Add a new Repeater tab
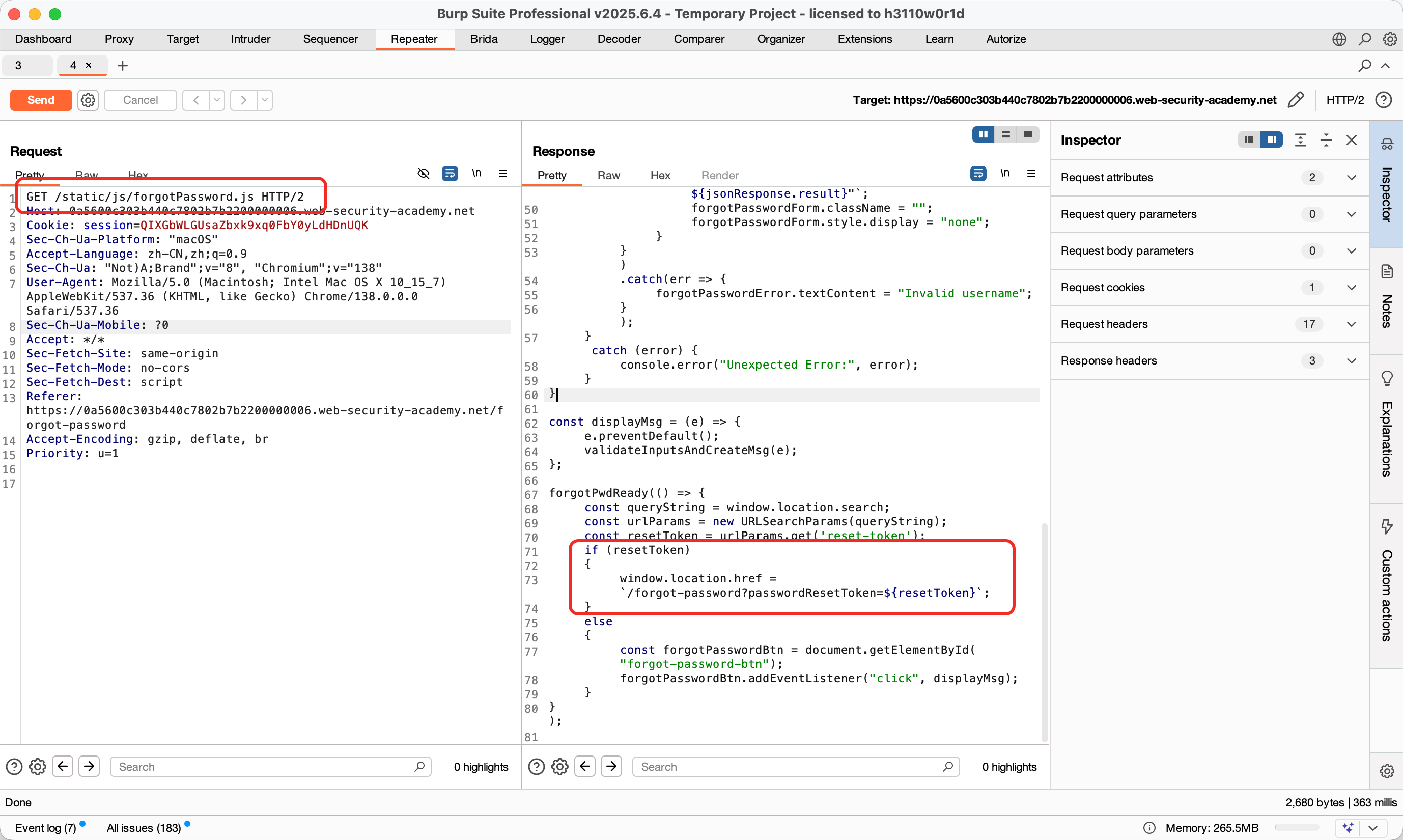This screenshot has width=1403, height=840. (122, 66)
